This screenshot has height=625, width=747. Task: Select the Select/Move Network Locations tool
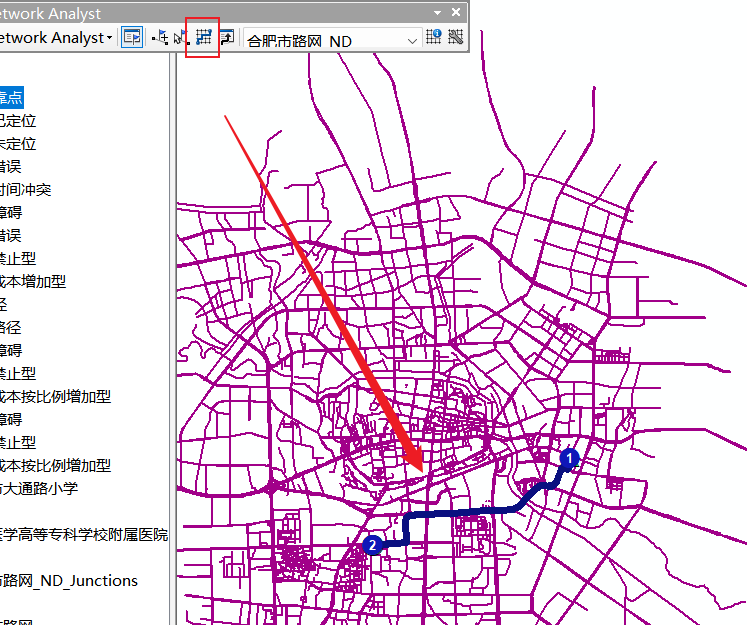(x=181, y=37)
